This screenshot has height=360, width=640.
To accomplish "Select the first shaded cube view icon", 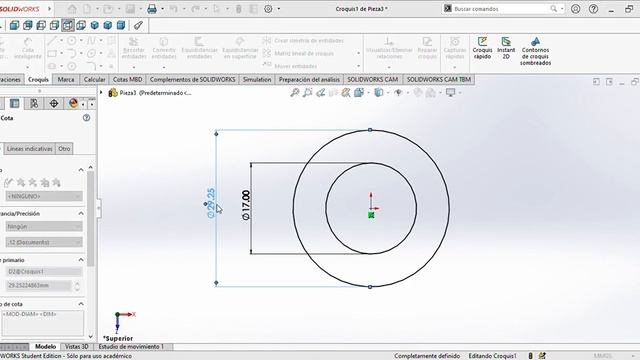I will (x=14, y=26).
